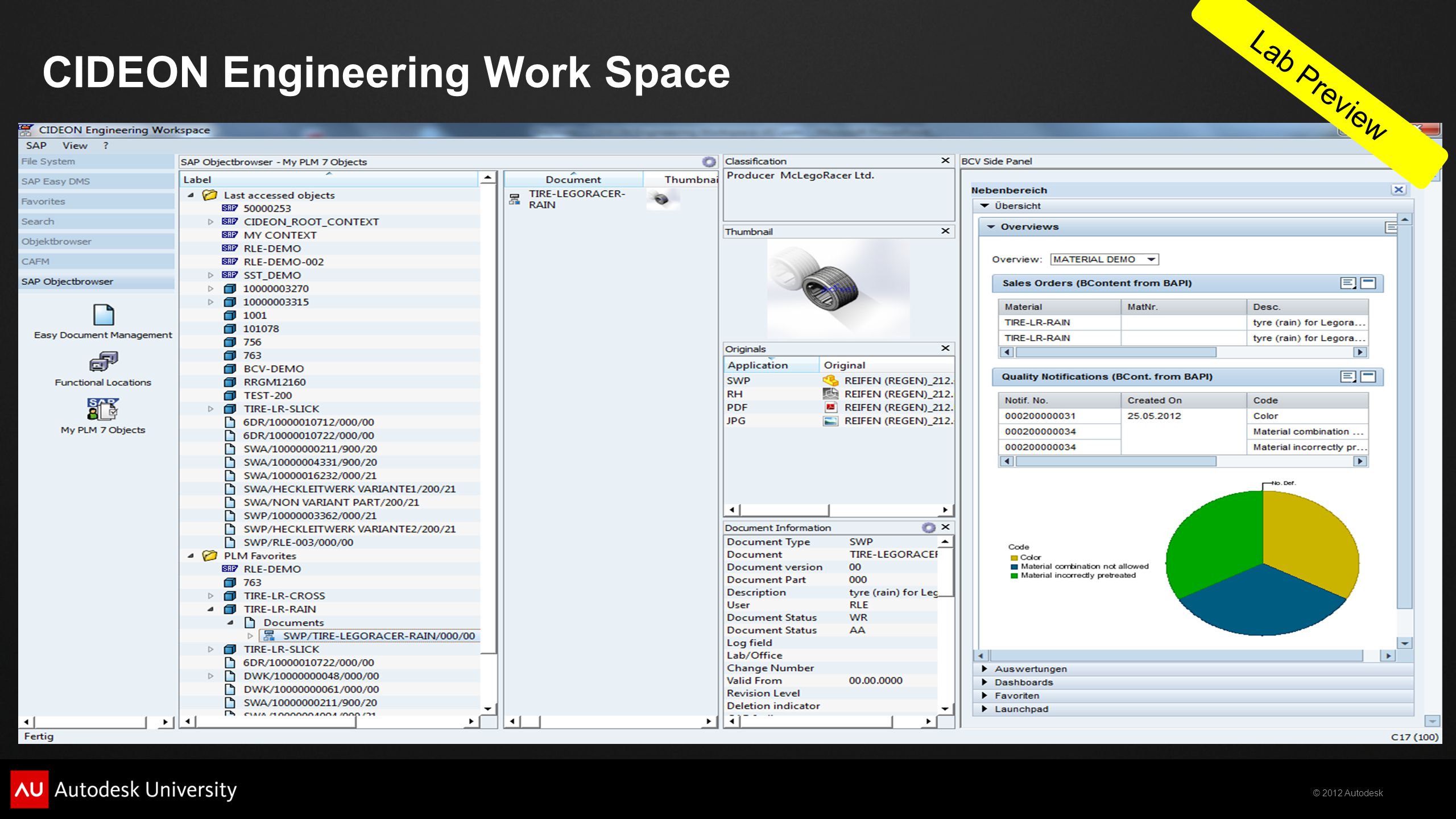Viewport: 1456px width, 819px height.
Task: Click the tire thumbnail preview image
Action: pos(838,289)
